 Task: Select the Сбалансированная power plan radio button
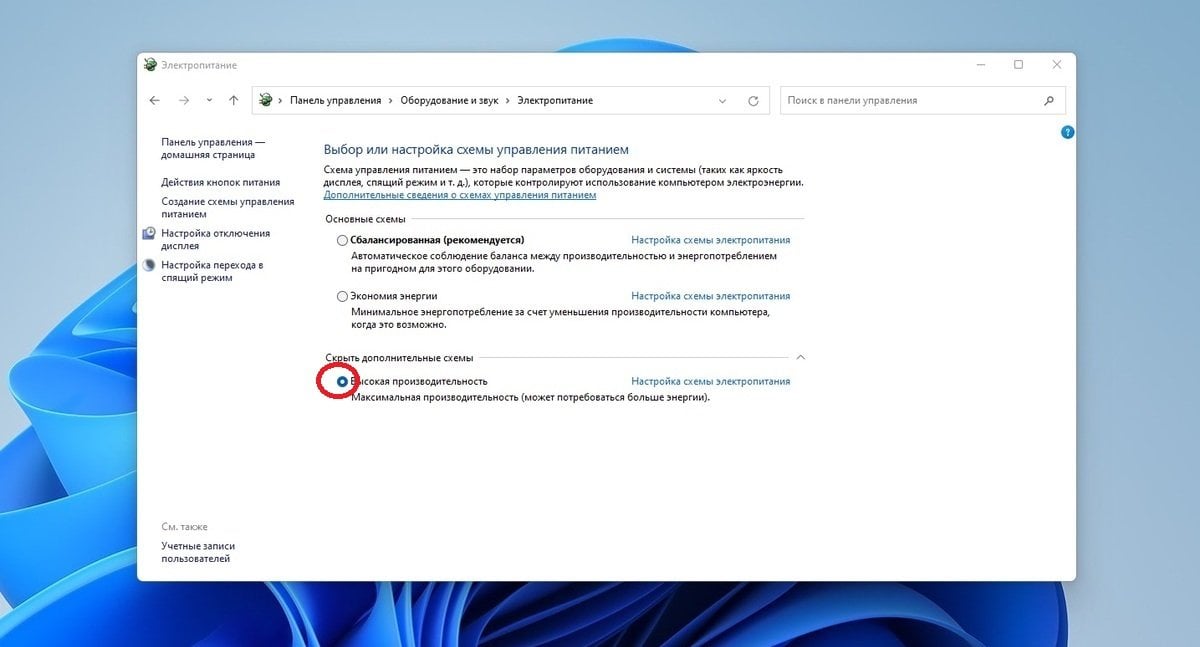[343, 240]
